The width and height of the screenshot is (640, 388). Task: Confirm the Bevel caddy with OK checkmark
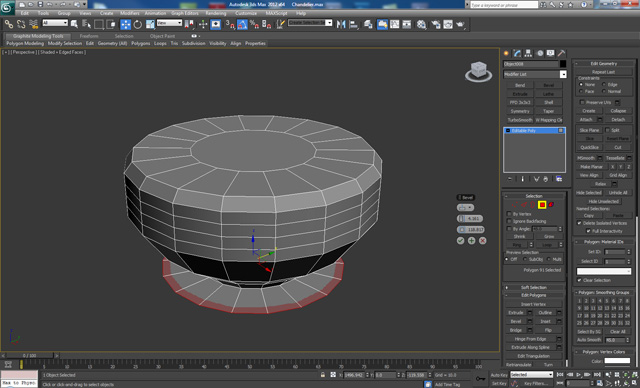460,241
